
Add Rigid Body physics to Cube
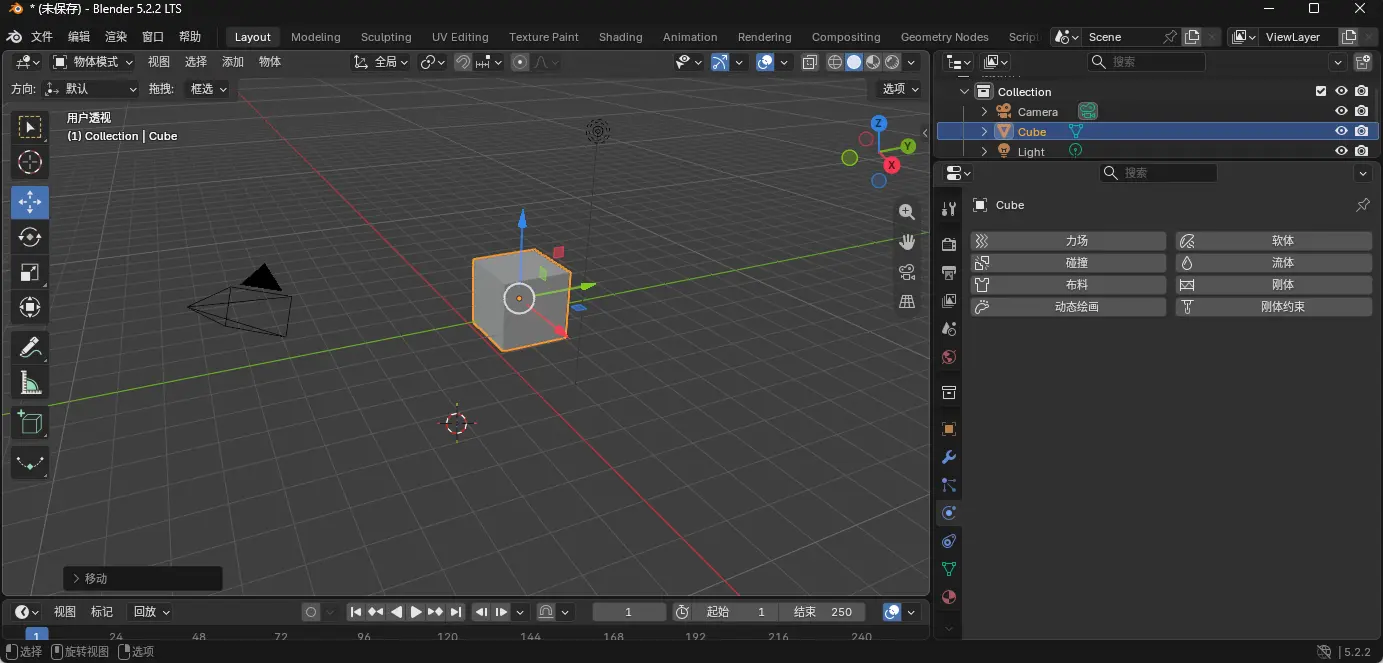click(x=1274, y=285)
